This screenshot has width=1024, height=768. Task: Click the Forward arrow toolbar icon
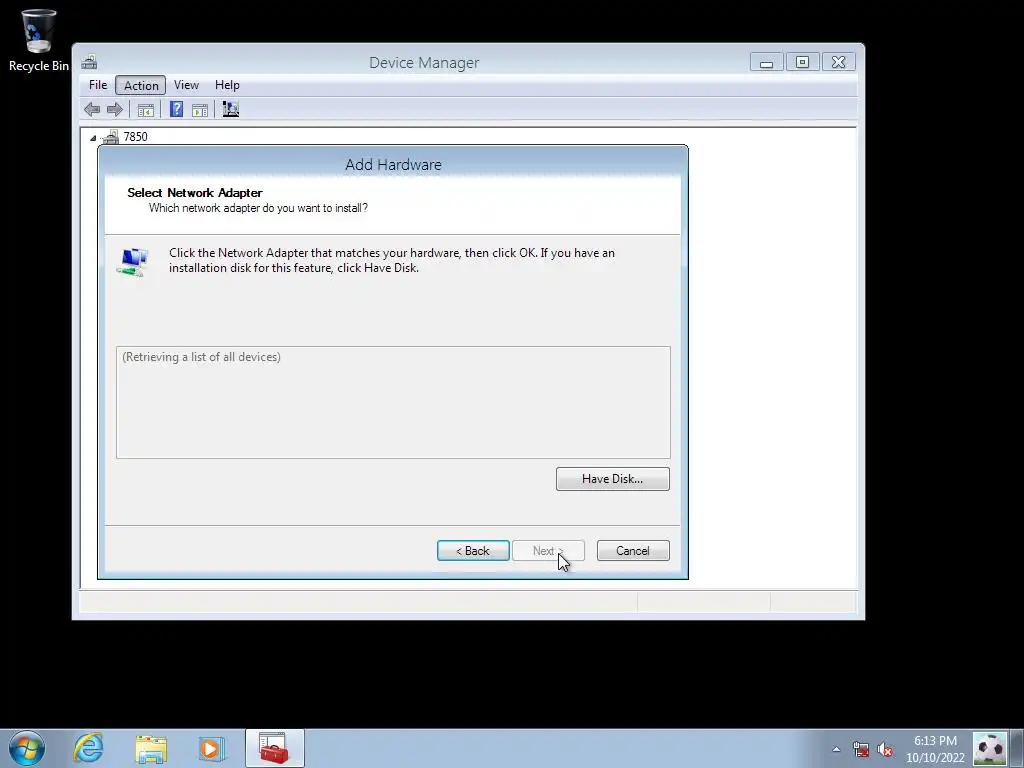click(x=115, y=110)
